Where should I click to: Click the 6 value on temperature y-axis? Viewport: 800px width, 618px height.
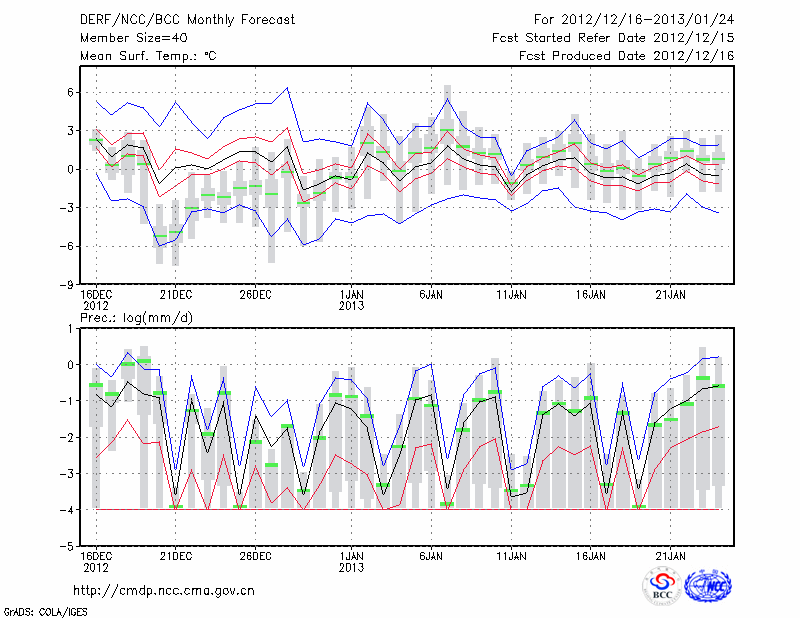pos(72,92)
